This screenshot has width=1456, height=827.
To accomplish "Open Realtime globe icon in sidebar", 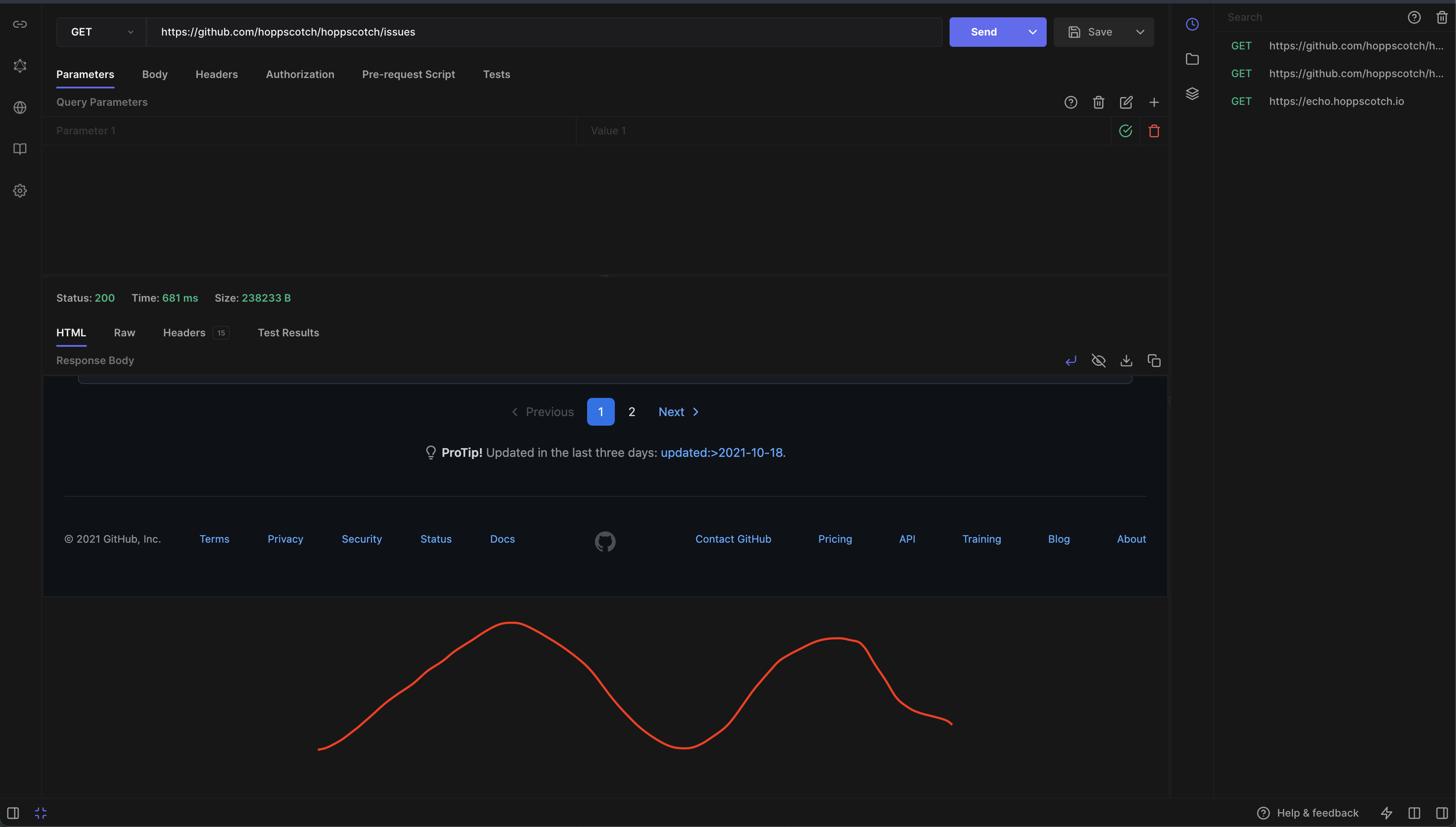I will point(20,107).
